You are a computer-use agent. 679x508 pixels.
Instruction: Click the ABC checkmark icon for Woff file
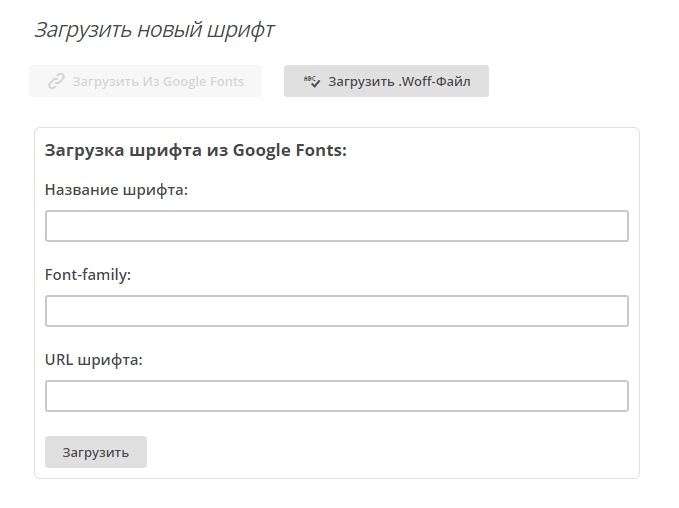[311, 82]
